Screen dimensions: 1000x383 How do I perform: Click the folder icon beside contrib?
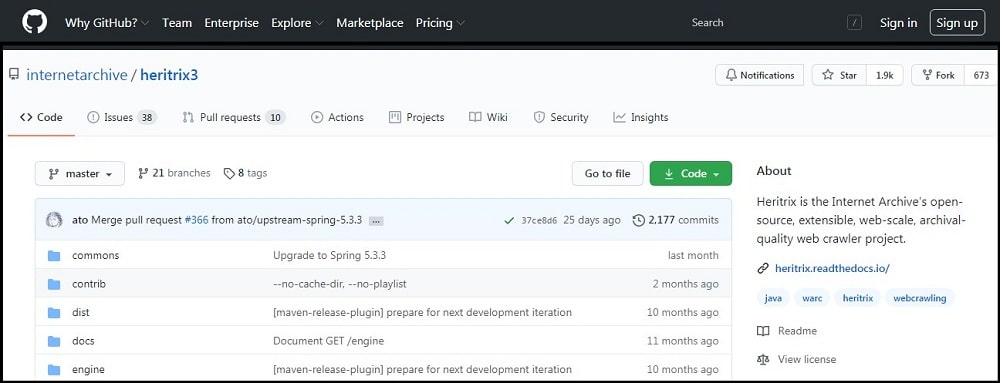(x=54, y=284)
